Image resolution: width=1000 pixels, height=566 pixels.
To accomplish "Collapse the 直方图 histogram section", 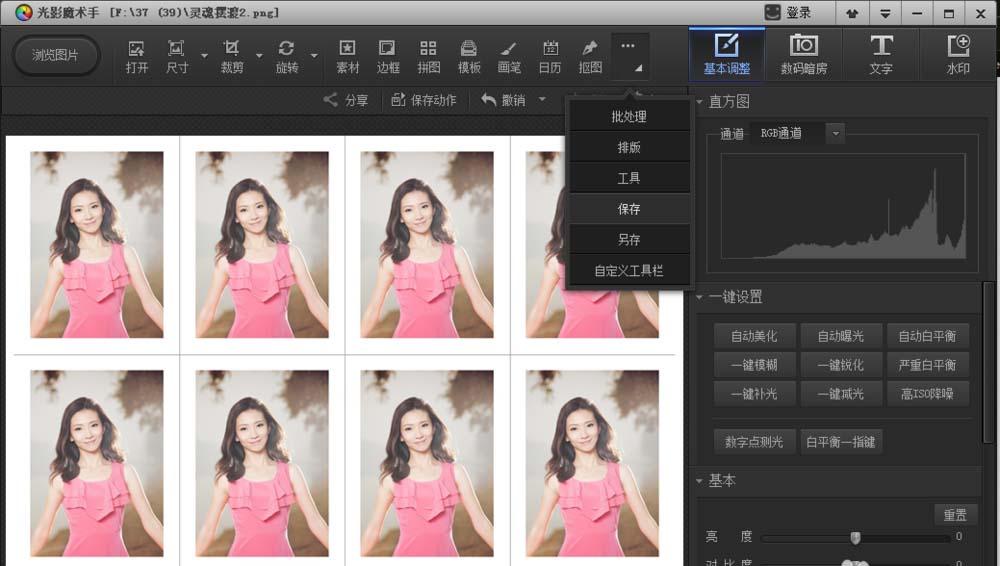I will tap(700, 101).
